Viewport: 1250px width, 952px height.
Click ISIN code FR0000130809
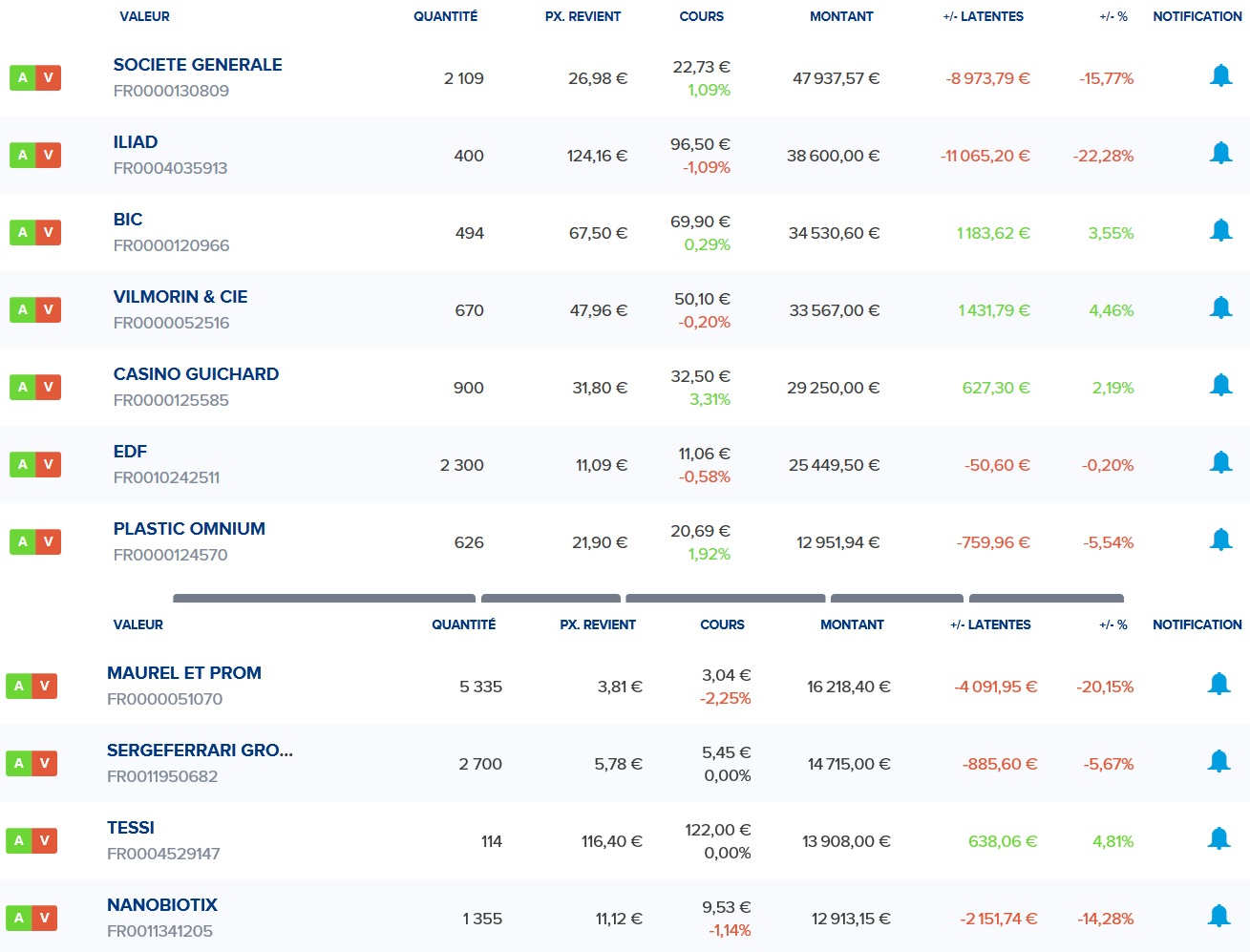click(171, 91)
